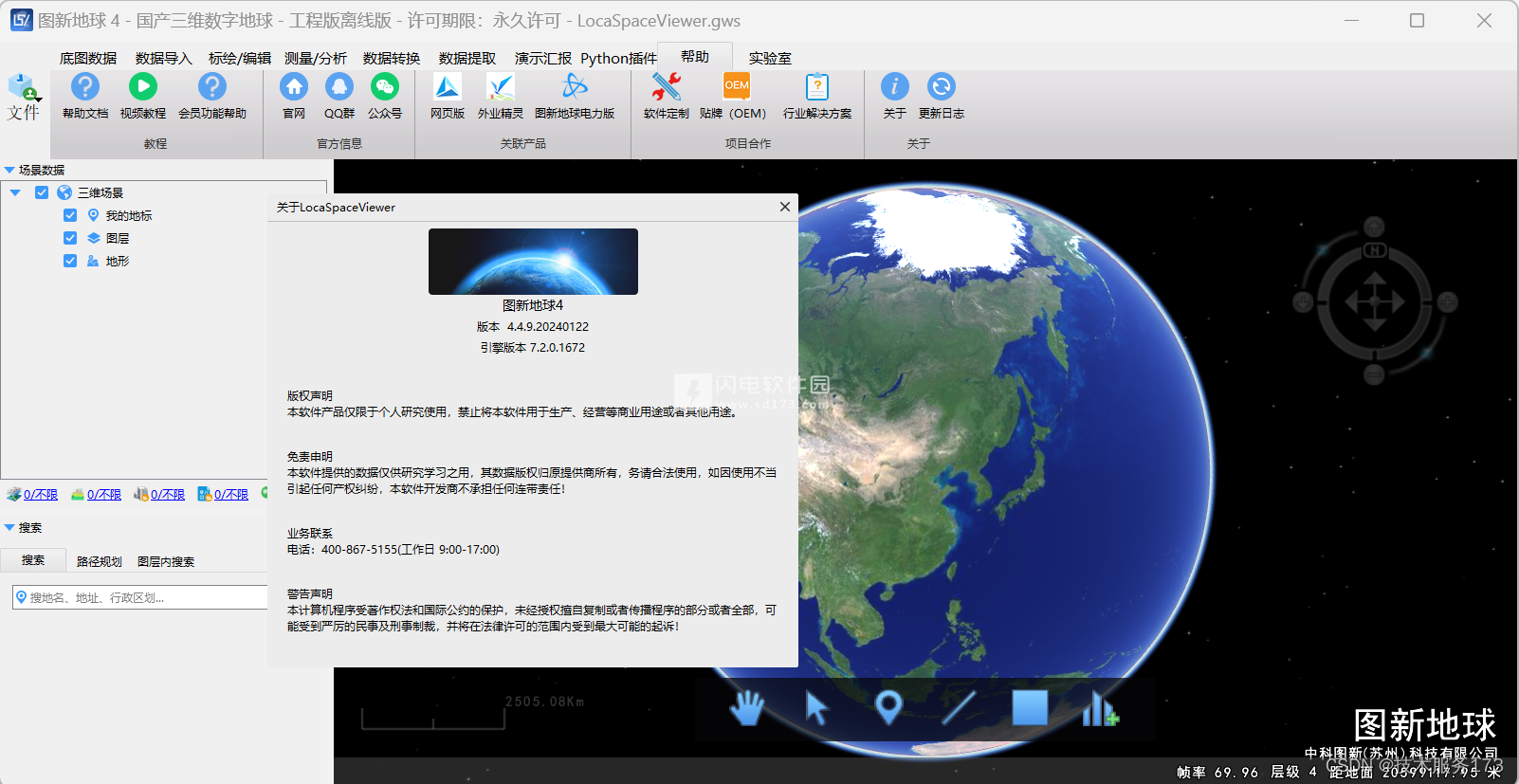Viewport: 1519px width, 784px height.
Task: Open the 演示汇报 ribbon tab
Action: (543, 58)
